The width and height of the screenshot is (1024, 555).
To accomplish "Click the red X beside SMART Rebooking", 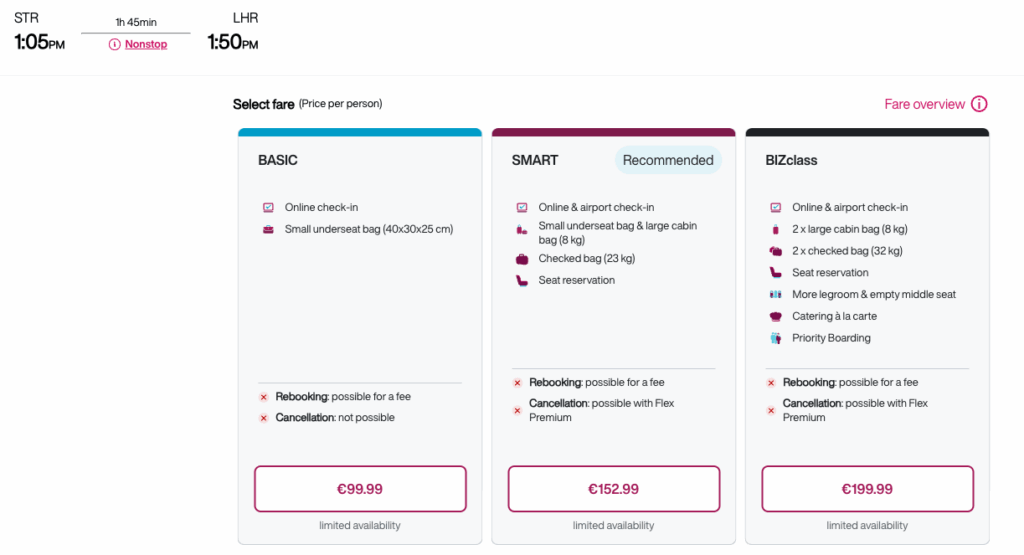I will [x=517, y=383].
